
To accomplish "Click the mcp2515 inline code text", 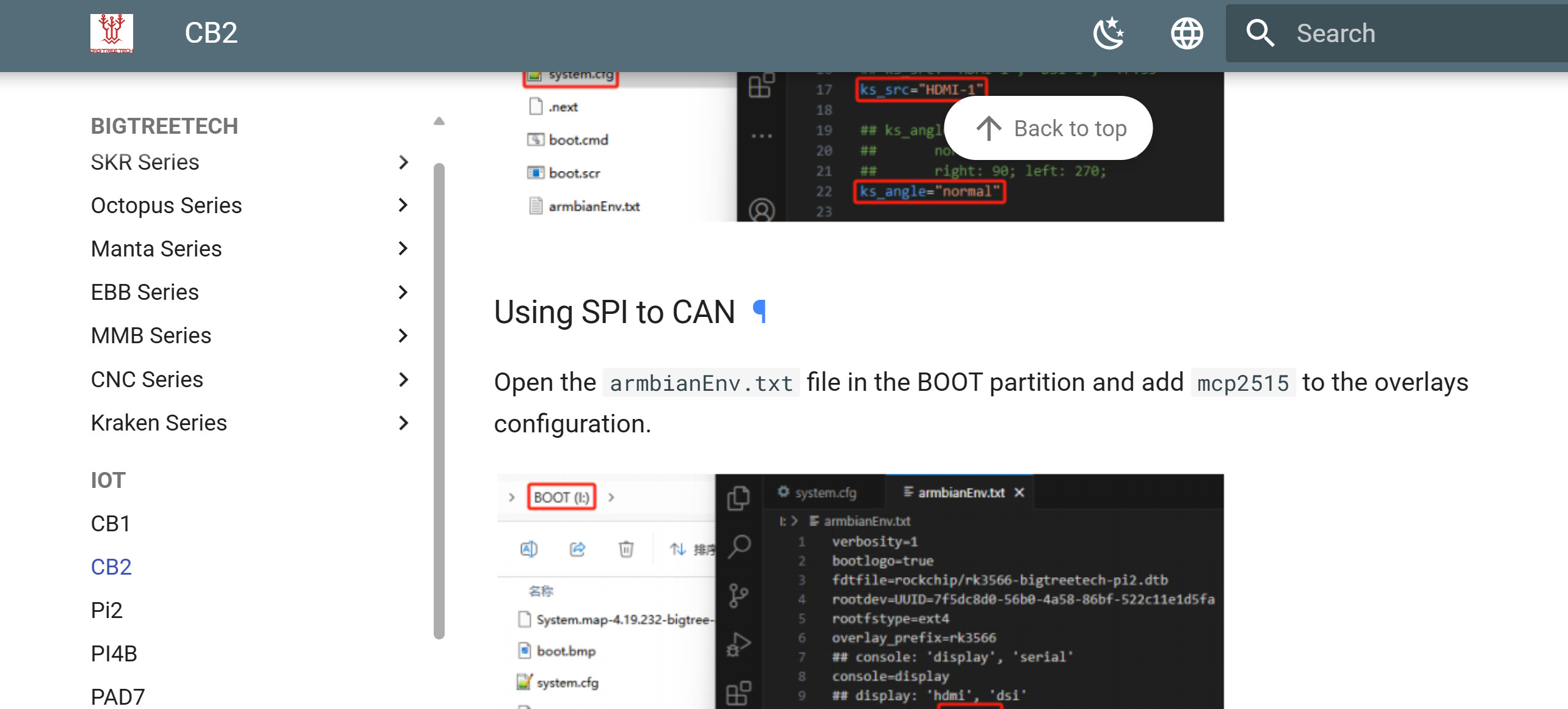I will point(1243,383).
